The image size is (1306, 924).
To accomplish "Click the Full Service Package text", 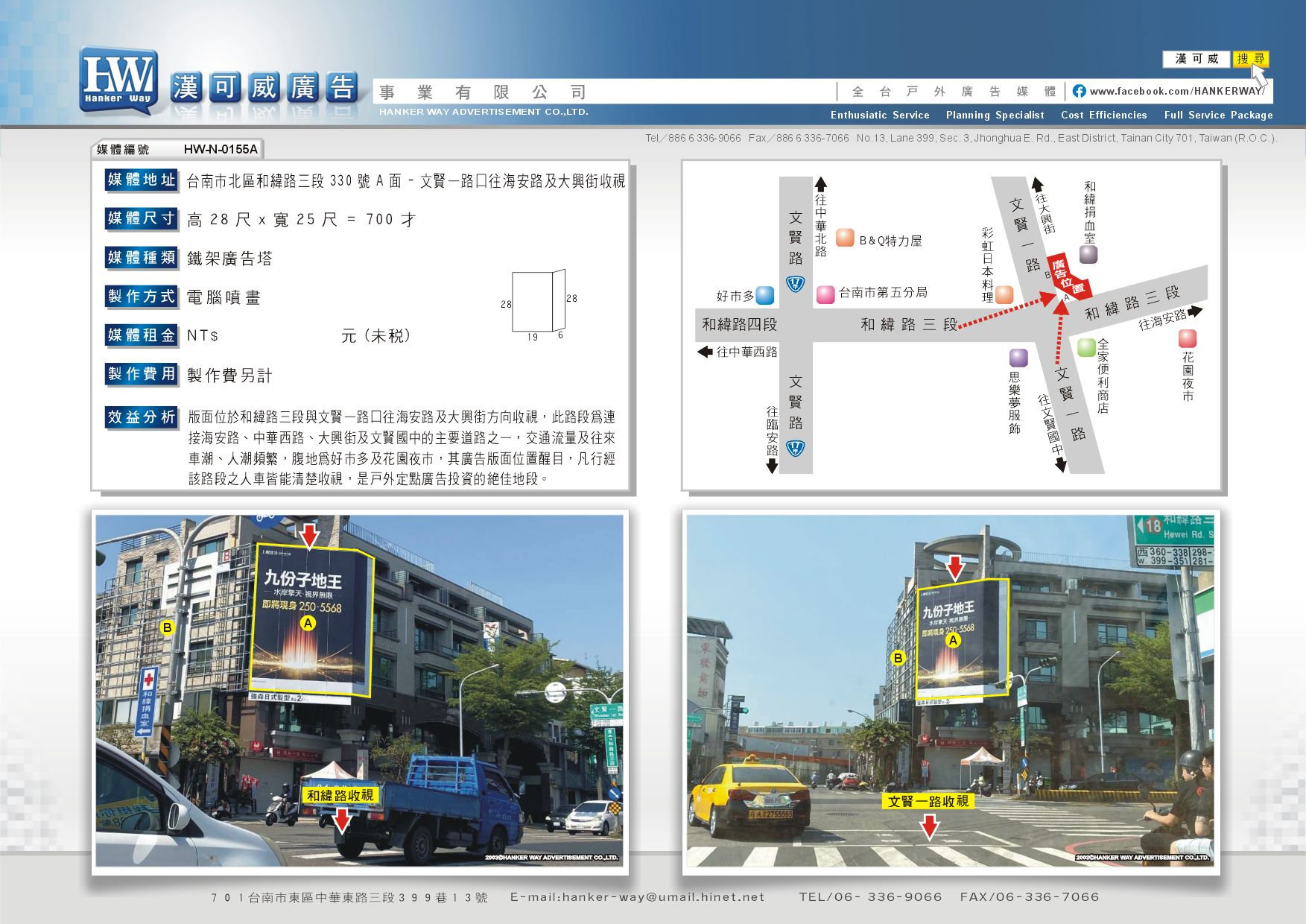I will 1218,115.
